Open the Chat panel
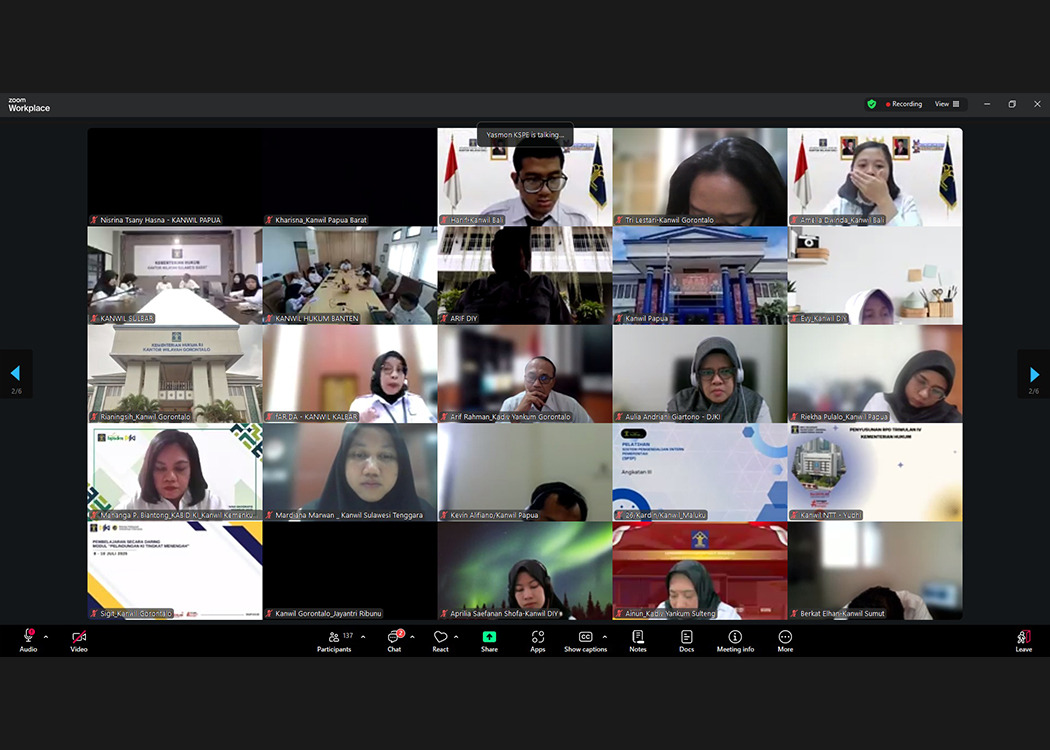This screenshot has height=750, width=1050. point(394,640)
